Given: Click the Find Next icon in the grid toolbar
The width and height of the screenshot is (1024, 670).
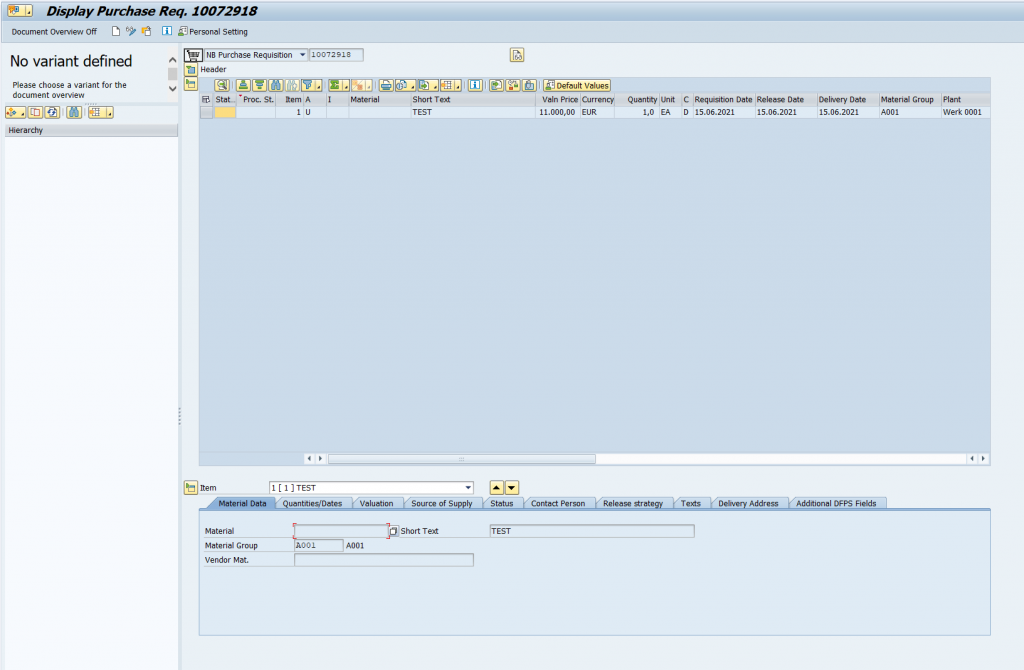Looking at the screenshot, I should pos(292,86).
